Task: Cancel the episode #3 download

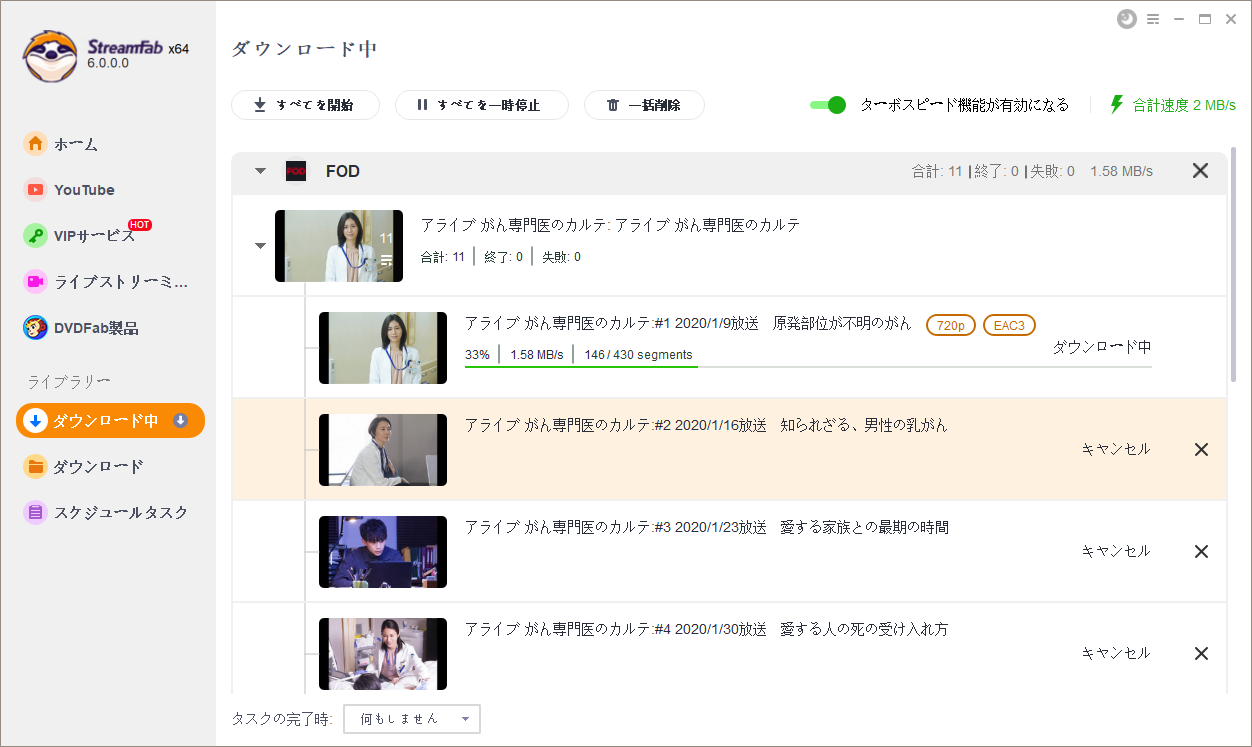Action: (x=1116, y=551)
